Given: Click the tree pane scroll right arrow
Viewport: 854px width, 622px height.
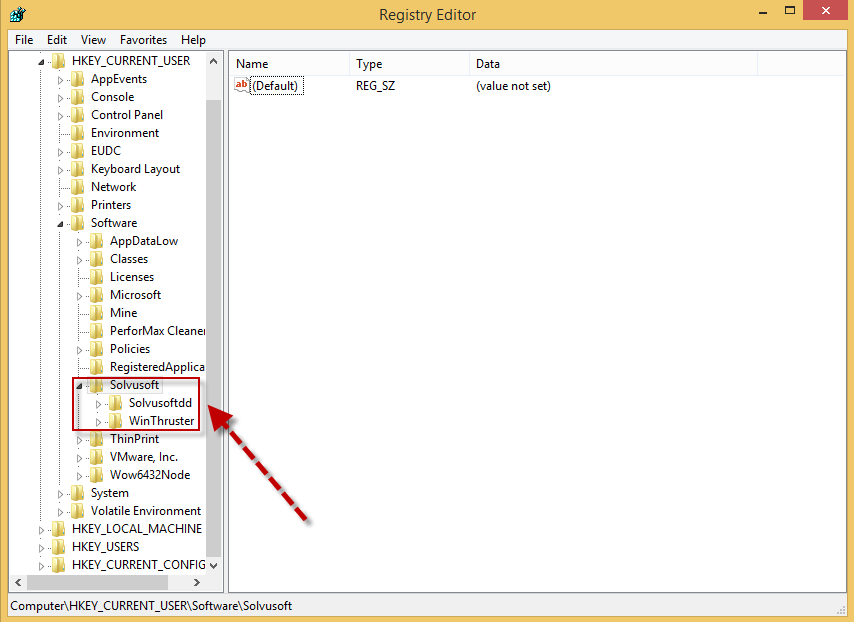Looking at the screenshot, I should [x=197, y=582].
